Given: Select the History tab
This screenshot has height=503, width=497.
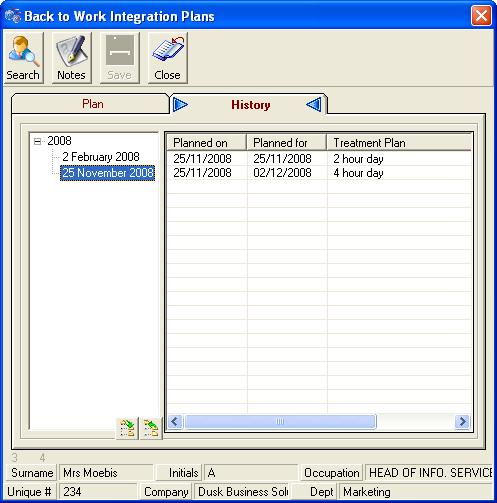Looking at the screenshot, I should tap(251, 105).
